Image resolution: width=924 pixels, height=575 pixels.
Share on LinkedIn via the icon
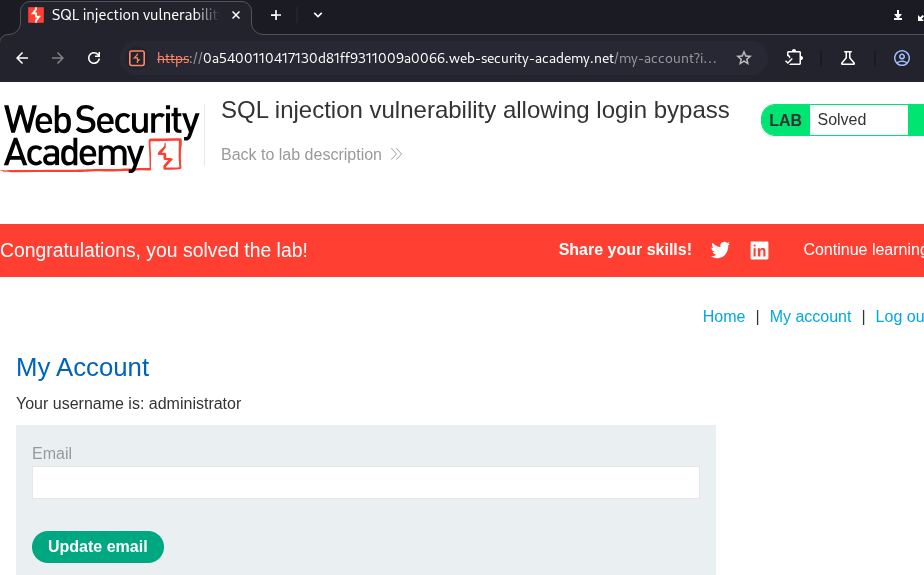(759, 250)
